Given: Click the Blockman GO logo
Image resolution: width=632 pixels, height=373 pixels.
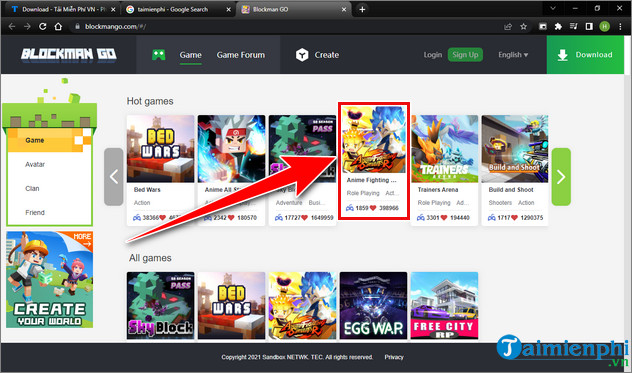Looking at the screenshot, I should 69,54.
